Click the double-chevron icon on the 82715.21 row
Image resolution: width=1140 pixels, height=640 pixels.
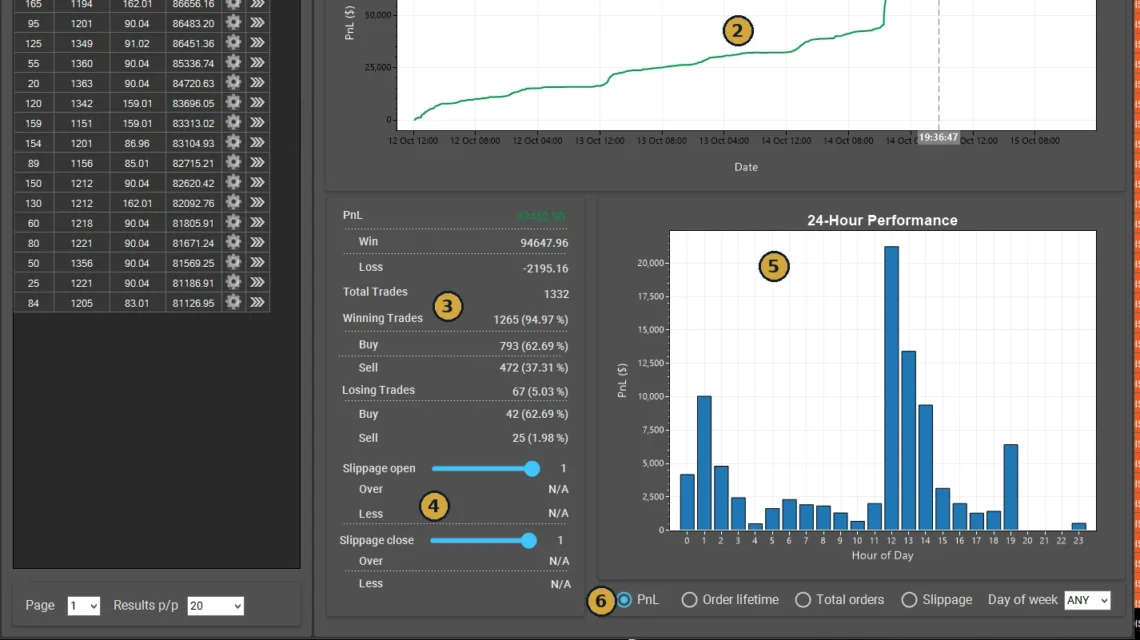[257, 163]
